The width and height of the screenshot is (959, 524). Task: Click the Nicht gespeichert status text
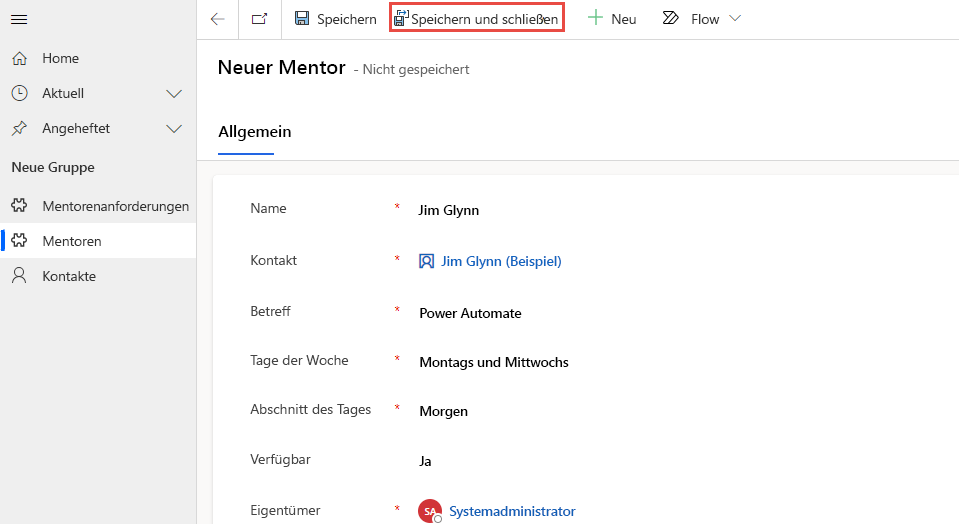(416, 70)
